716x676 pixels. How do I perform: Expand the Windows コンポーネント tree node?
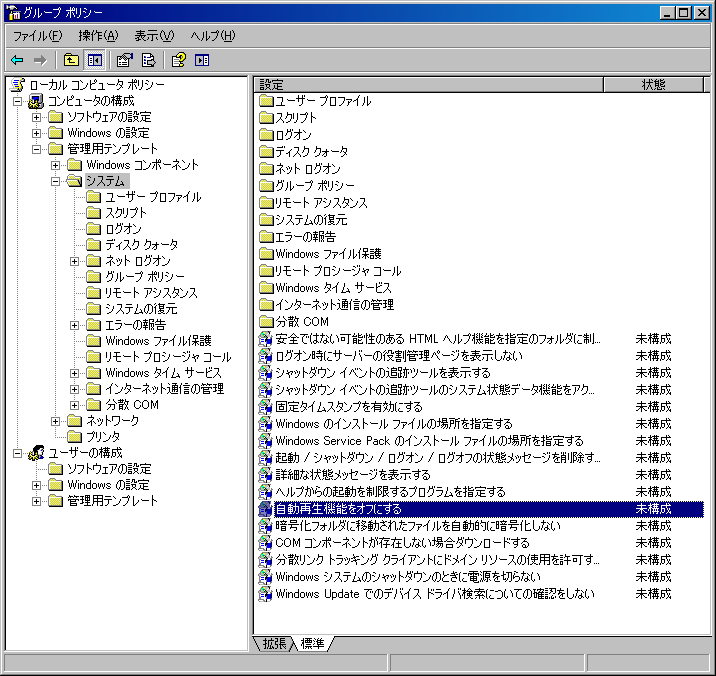56,165
